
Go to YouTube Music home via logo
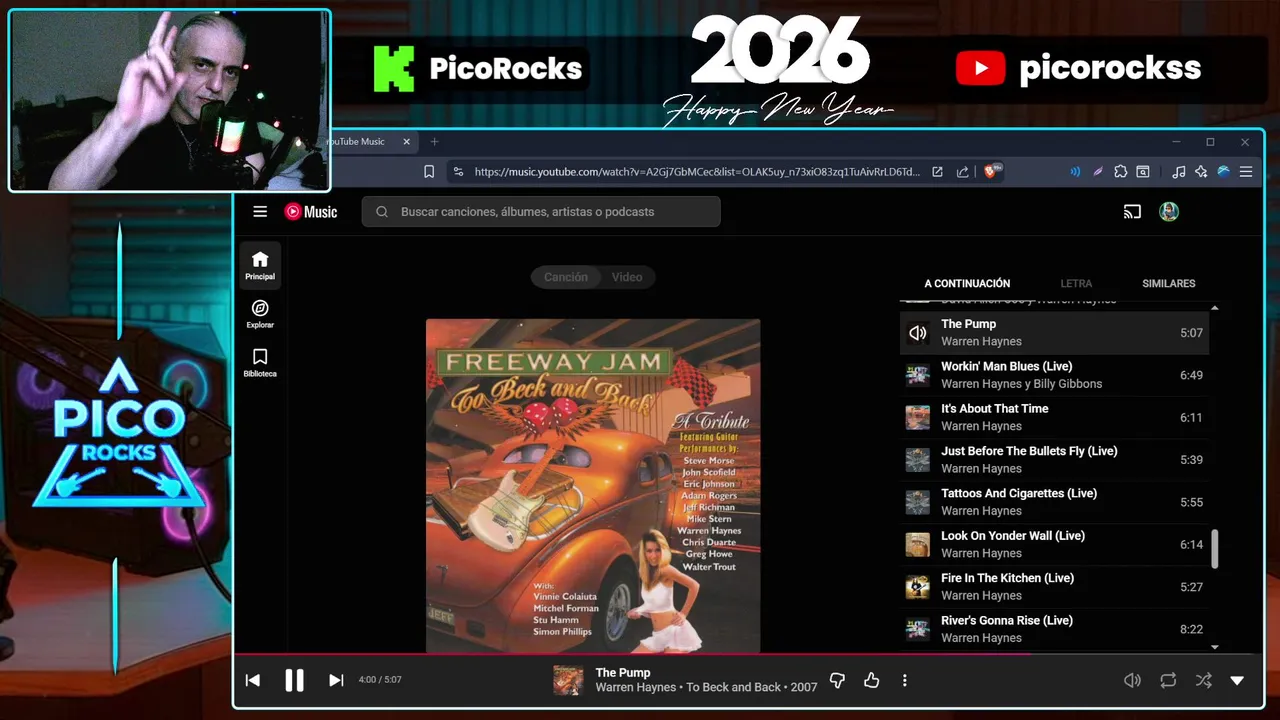[311, 212]
